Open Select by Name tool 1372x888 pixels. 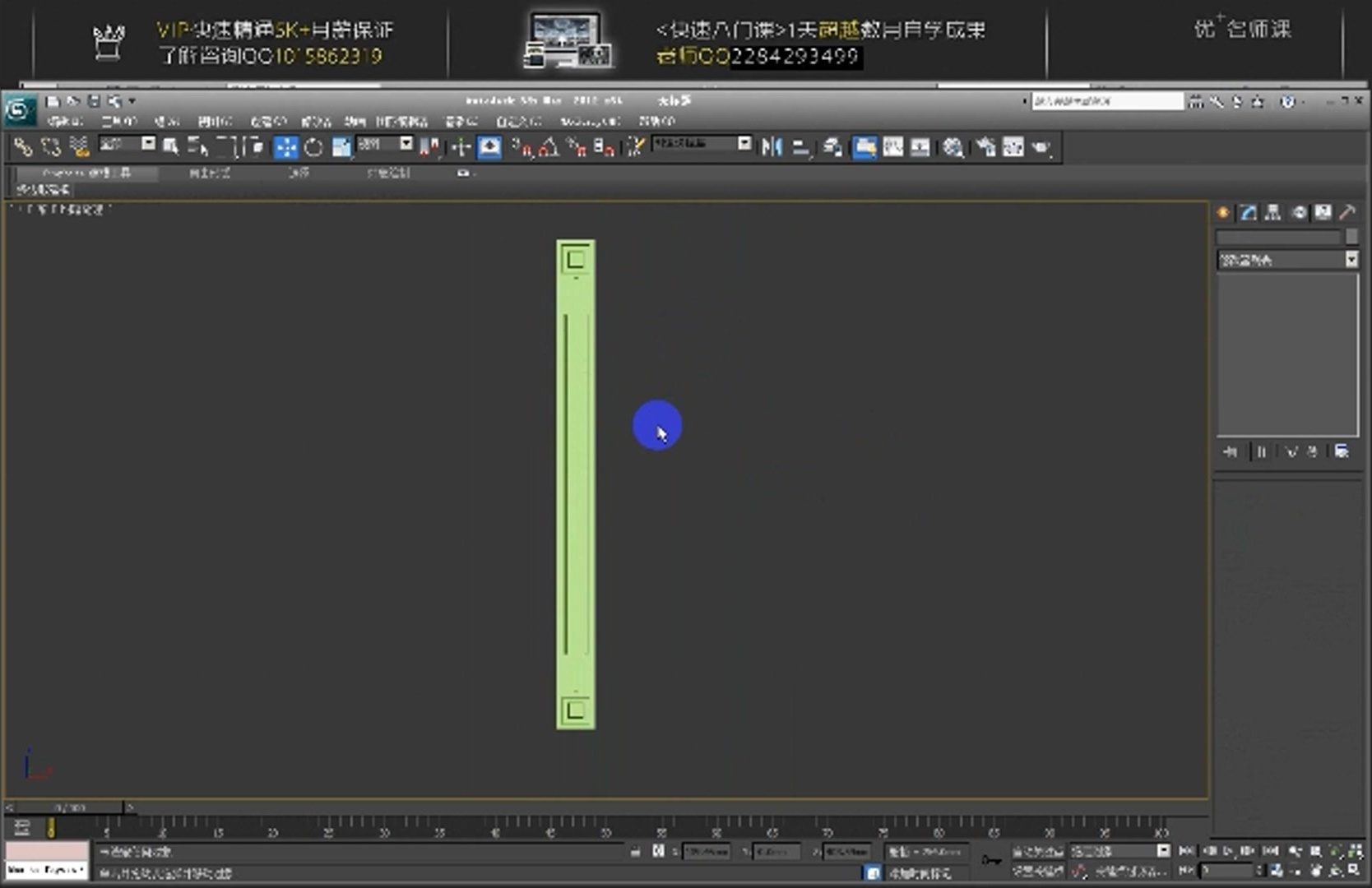coord(197,147)
